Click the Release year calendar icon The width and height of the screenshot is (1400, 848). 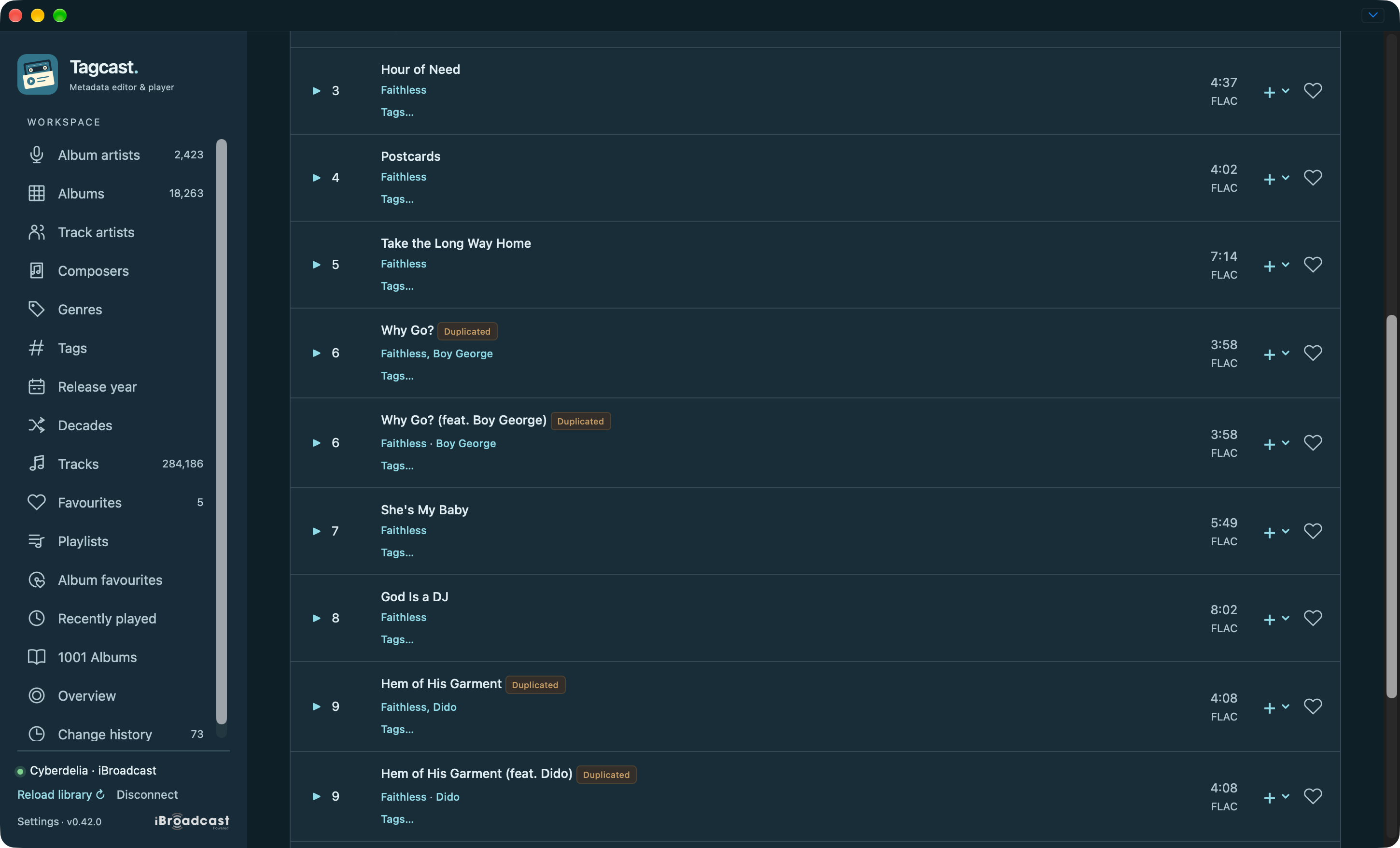36,386
